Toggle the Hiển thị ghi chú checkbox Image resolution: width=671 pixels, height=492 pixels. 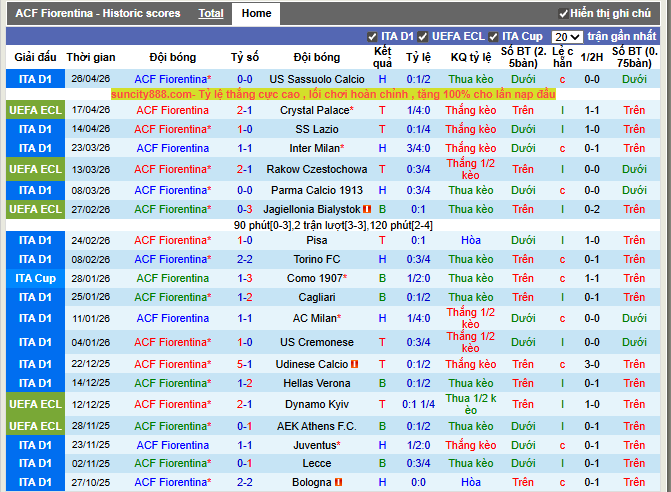(563, 14)
